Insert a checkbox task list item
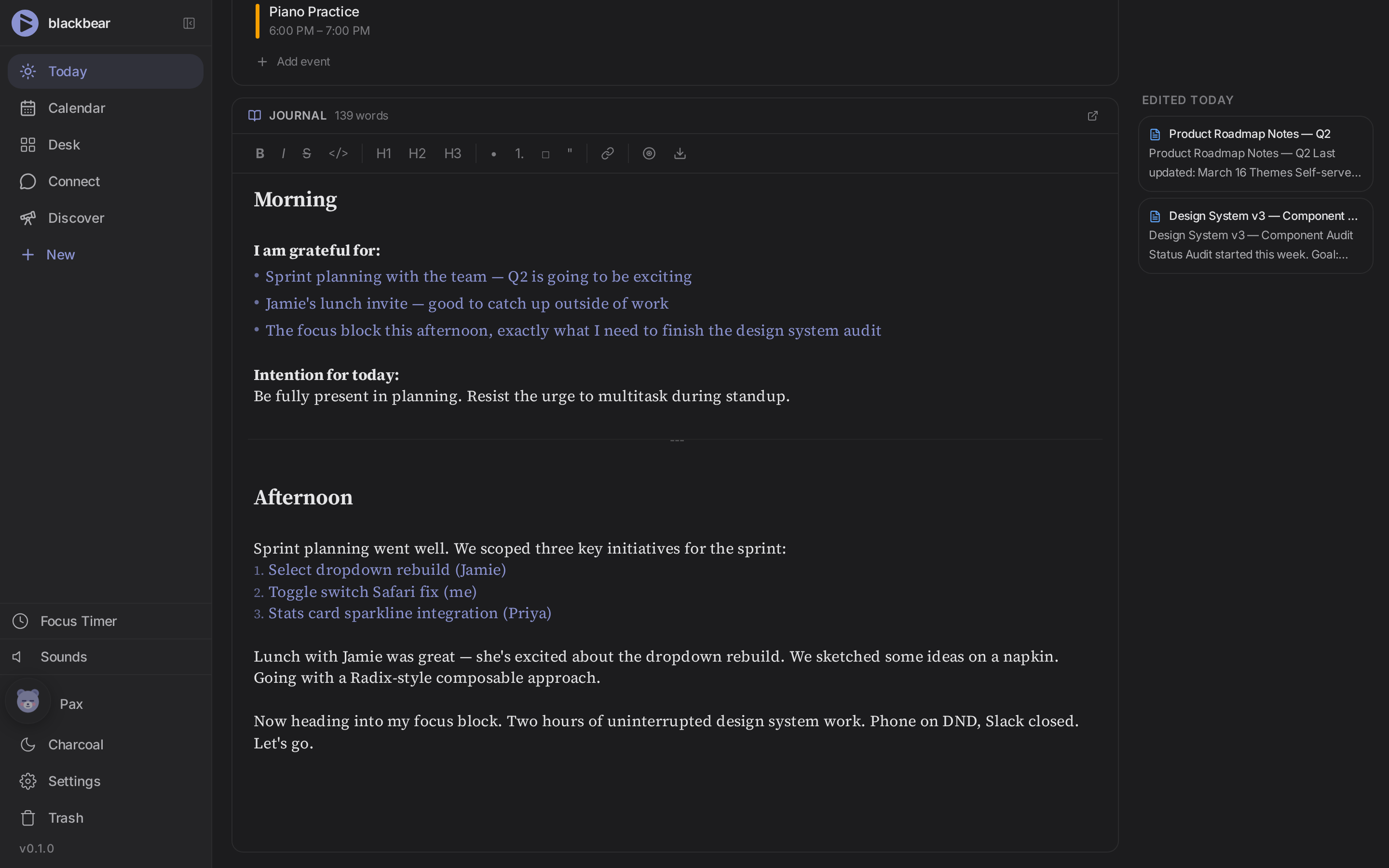 [x=545, y=154]
